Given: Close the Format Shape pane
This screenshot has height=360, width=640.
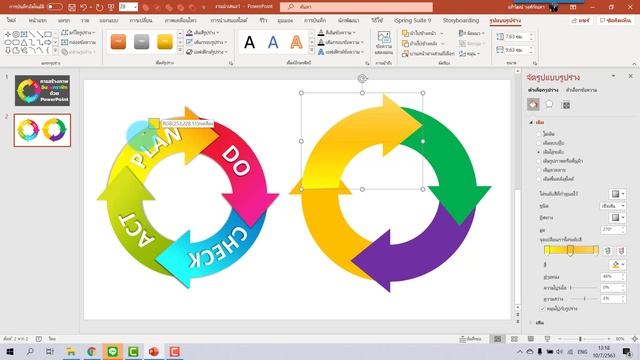Looking at the screenshot, I should coord(630,76).
